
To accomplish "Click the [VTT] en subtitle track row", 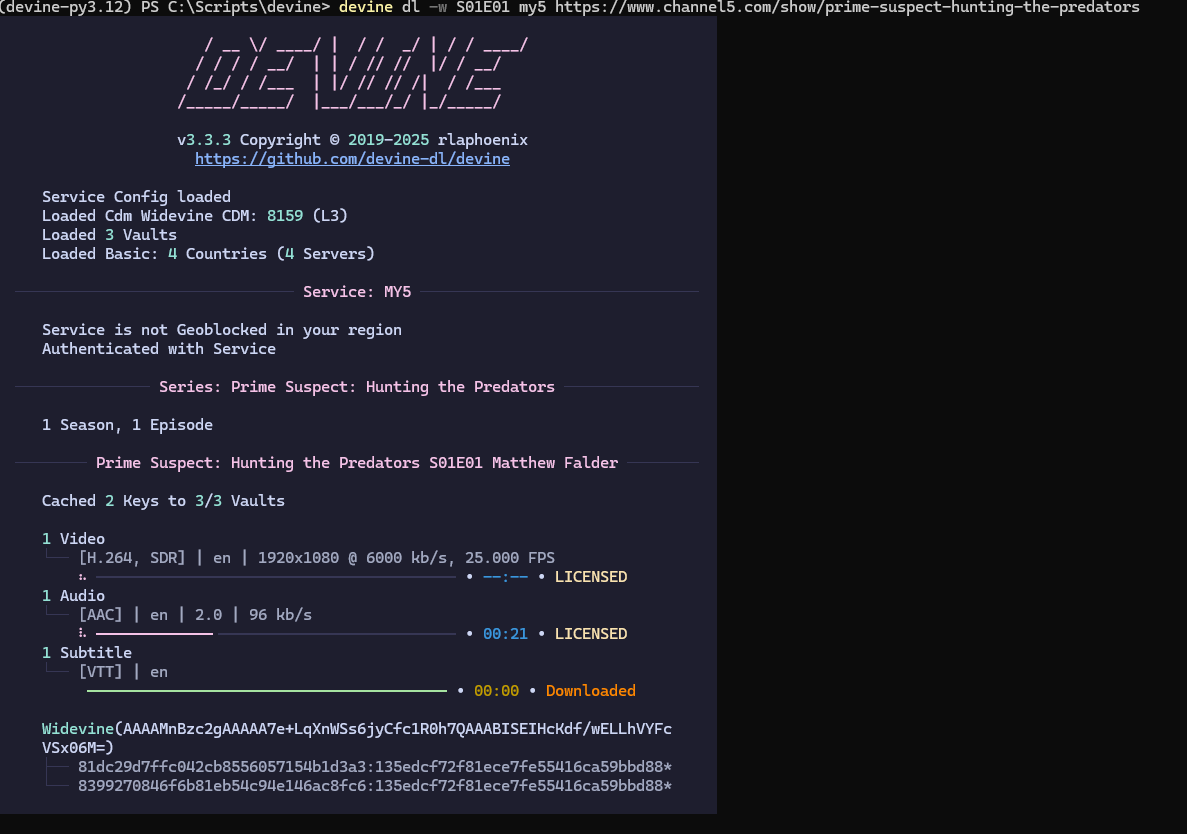I will pyautogui.click(x=123, y=671).
